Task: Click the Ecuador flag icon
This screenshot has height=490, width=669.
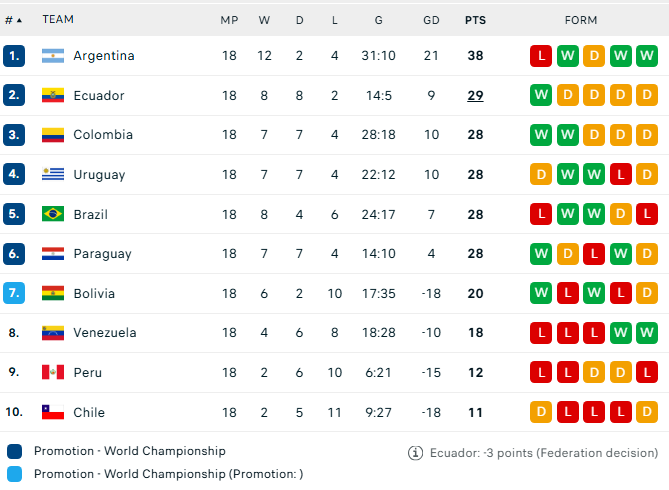Action: [53, 96]
